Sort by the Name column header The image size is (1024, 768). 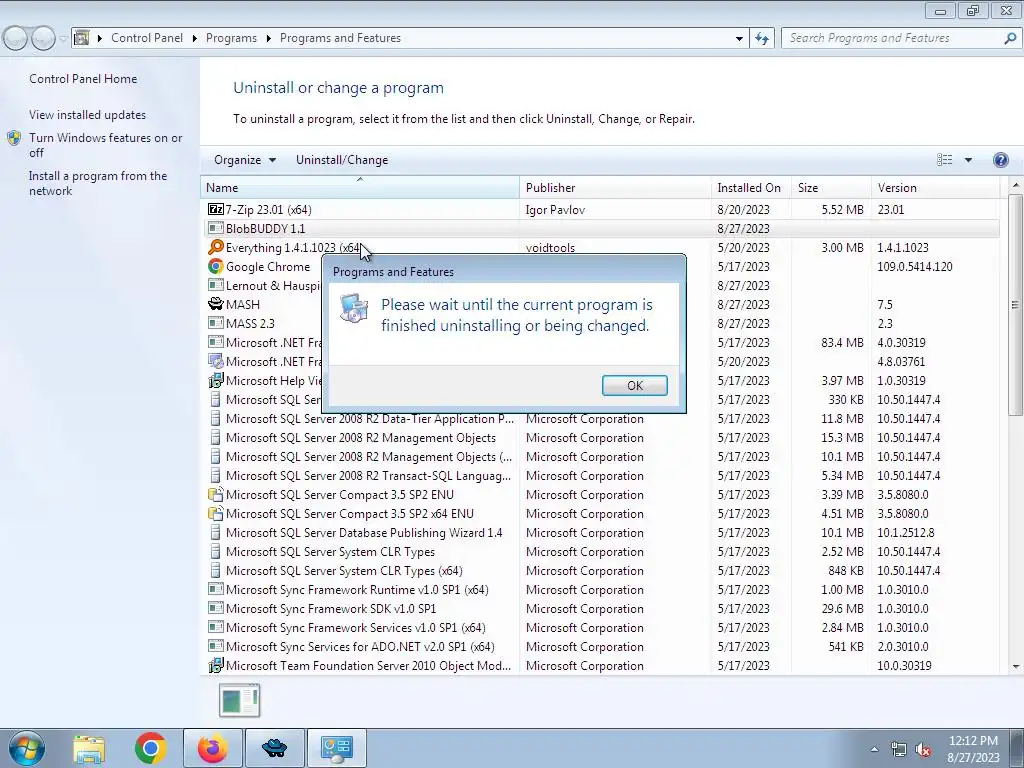point(360,187)
